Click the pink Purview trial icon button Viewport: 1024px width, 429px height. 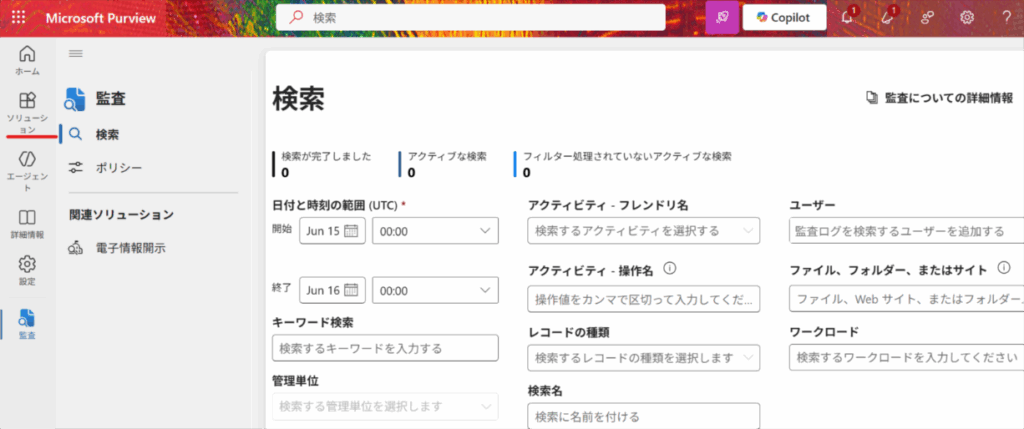coord(721,17)
